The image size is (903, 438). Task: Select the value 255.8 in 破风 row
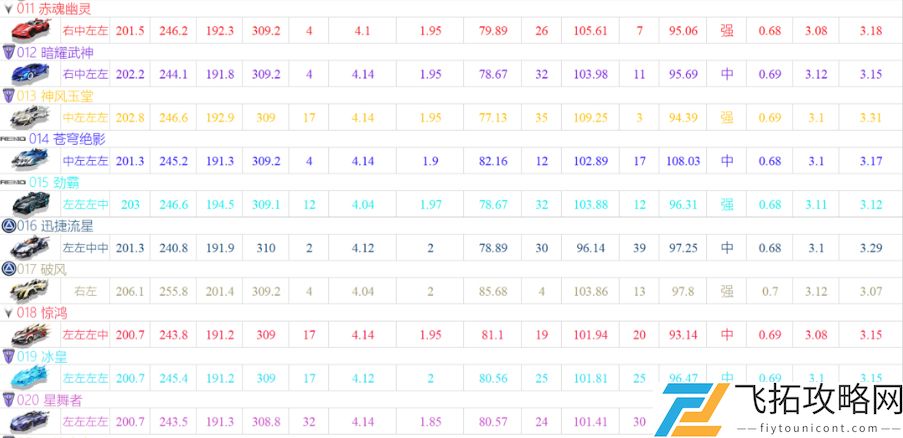click(x=174, y=291)
